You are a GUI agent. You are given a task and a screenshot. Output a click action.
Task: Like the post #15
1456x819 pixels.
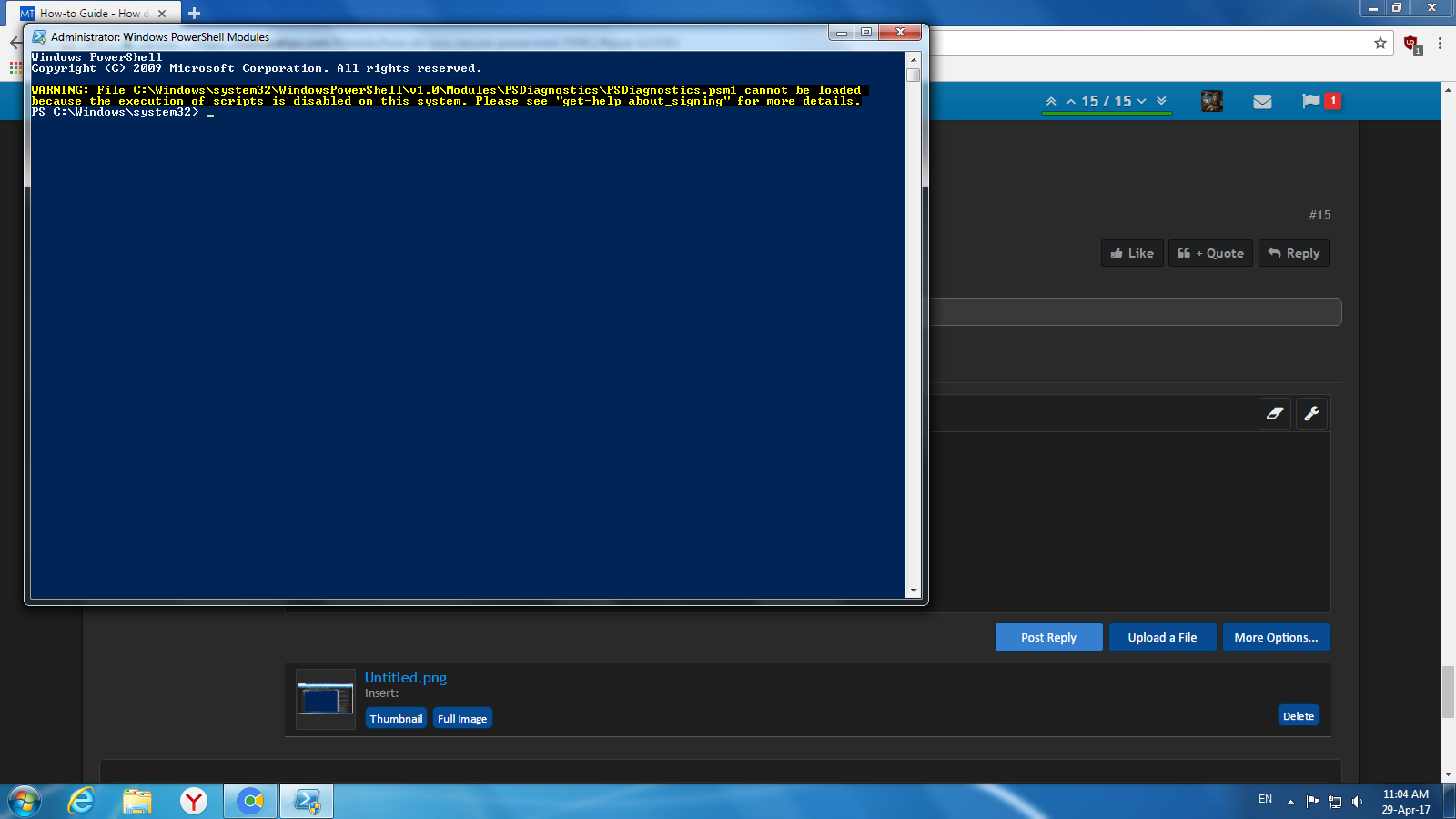pos(1132,253)
